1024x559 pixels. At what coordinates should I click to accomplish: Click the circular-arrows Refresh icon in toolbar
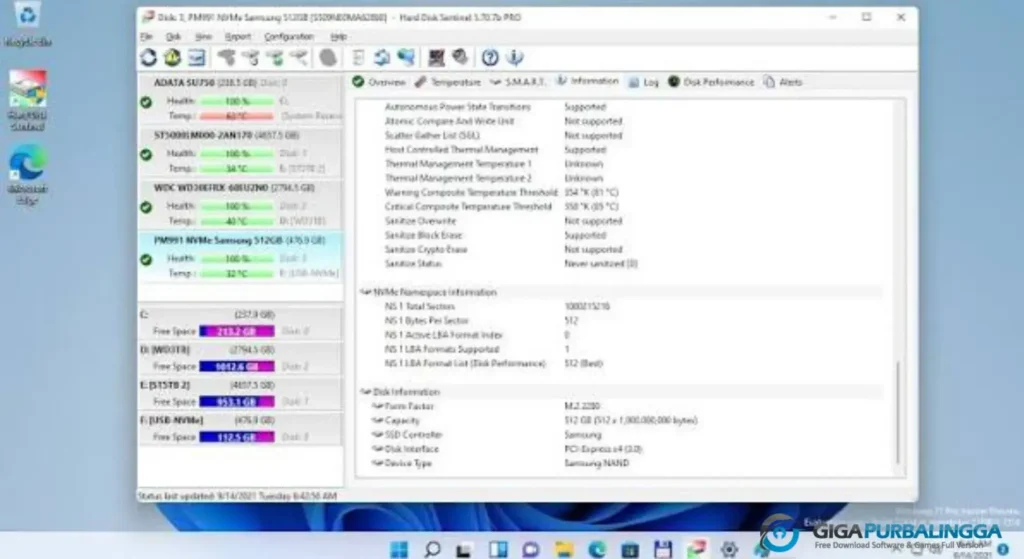[148, 58]
